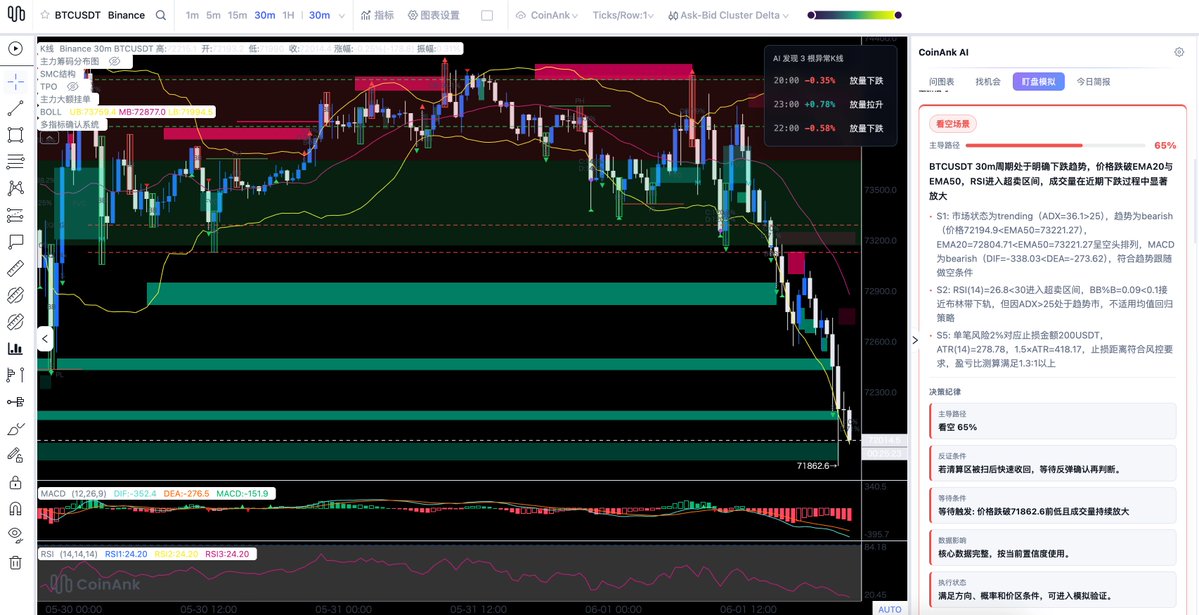Collapse CoinAnk AI panel arrow
The height and width of the screenshot is (615, 1199).
[915, 340]
